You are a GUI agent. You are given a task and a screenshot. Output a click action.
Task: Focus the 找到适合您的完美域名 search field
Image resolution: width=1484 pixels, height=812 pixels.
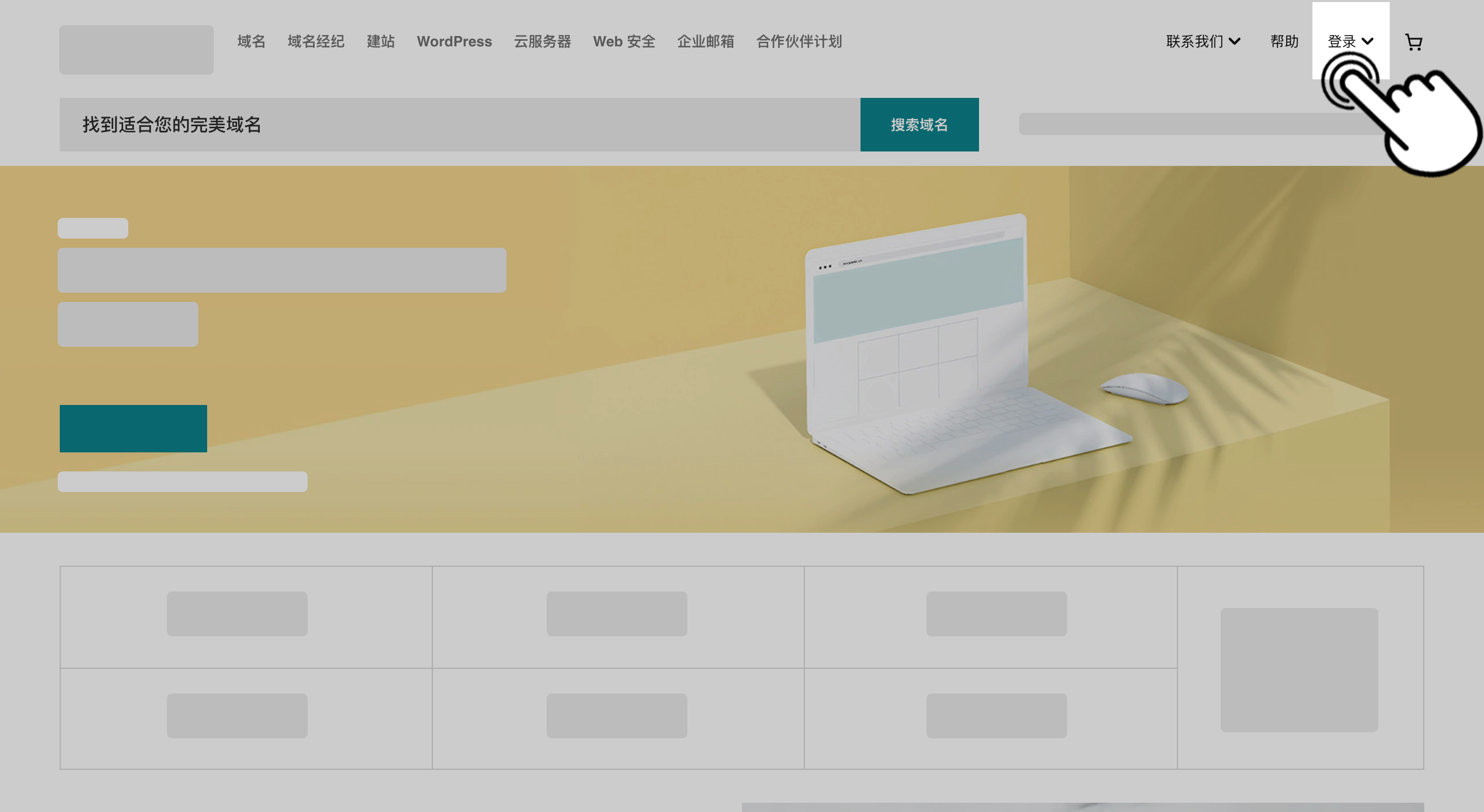tap(459, 124)
